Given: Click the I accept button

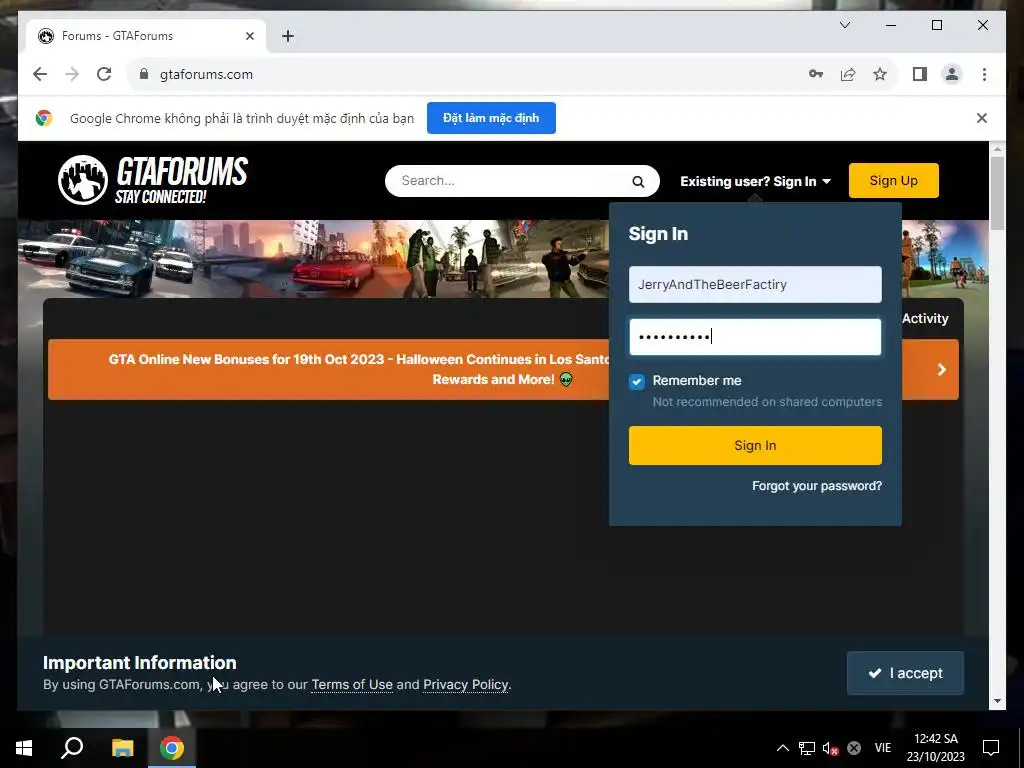Looking at the screenshot, I should [905, 673].
